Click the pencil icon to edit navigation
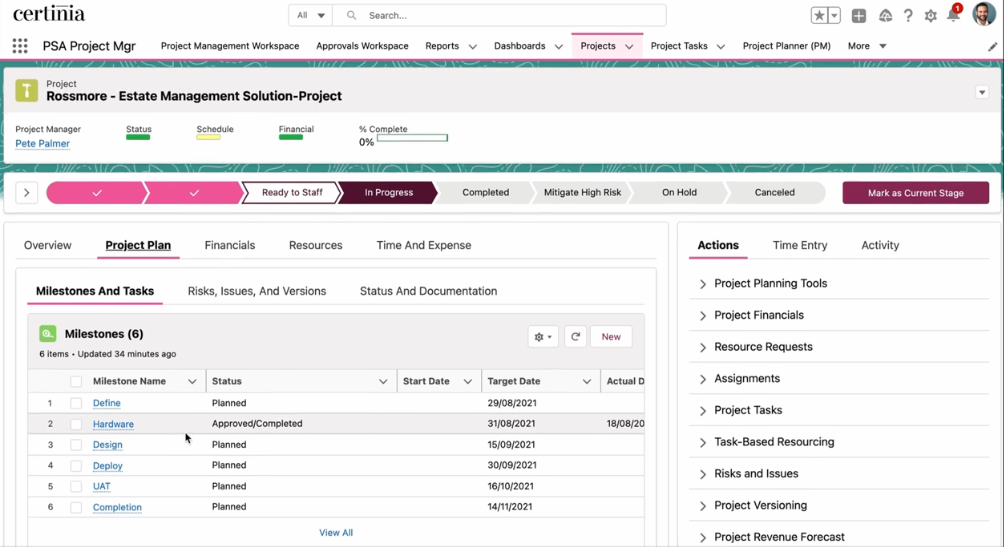 click(x=992, y=47)
